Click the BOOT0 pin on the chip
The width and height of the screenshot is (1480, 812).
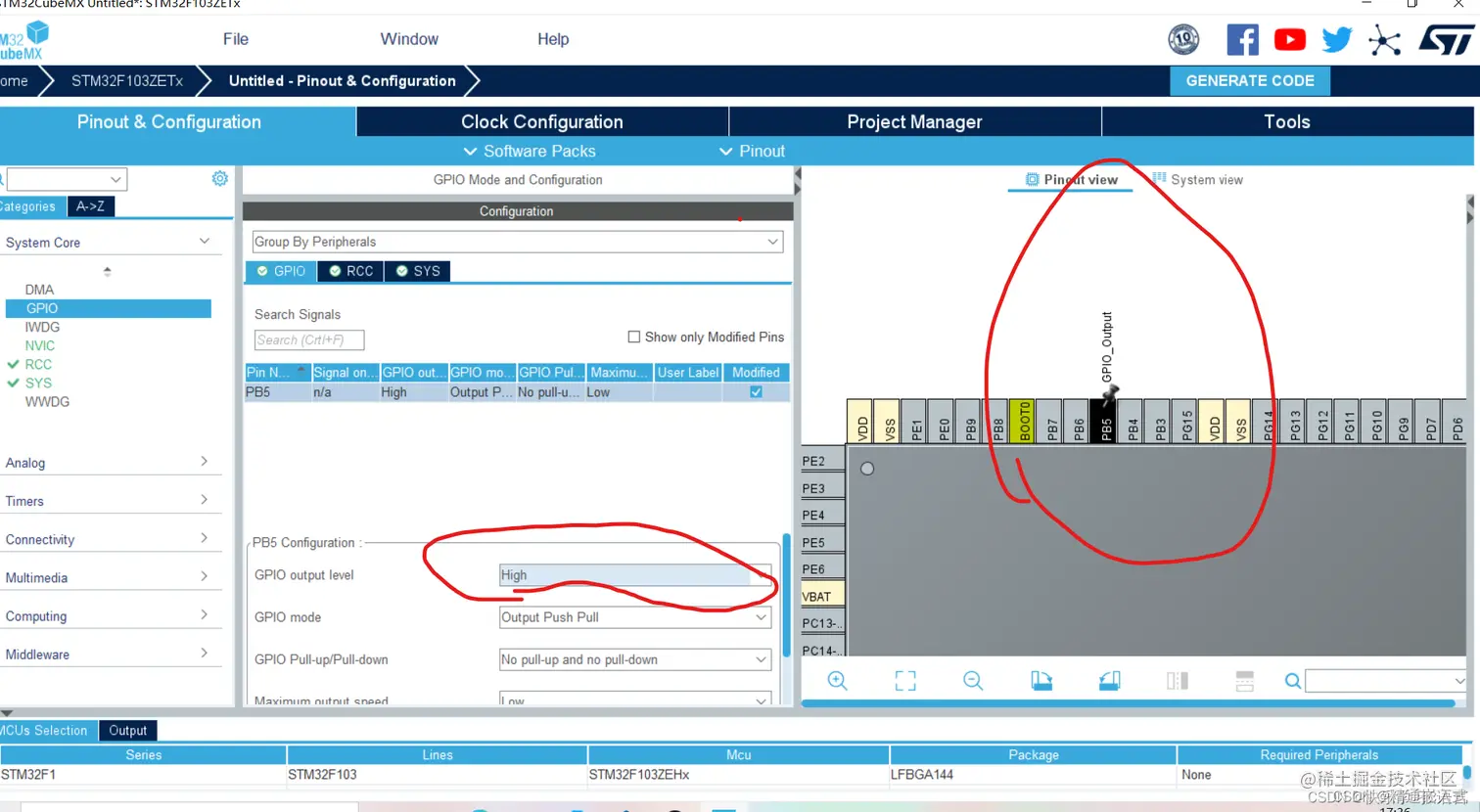pyautogui.click(x=1024, y=422)
